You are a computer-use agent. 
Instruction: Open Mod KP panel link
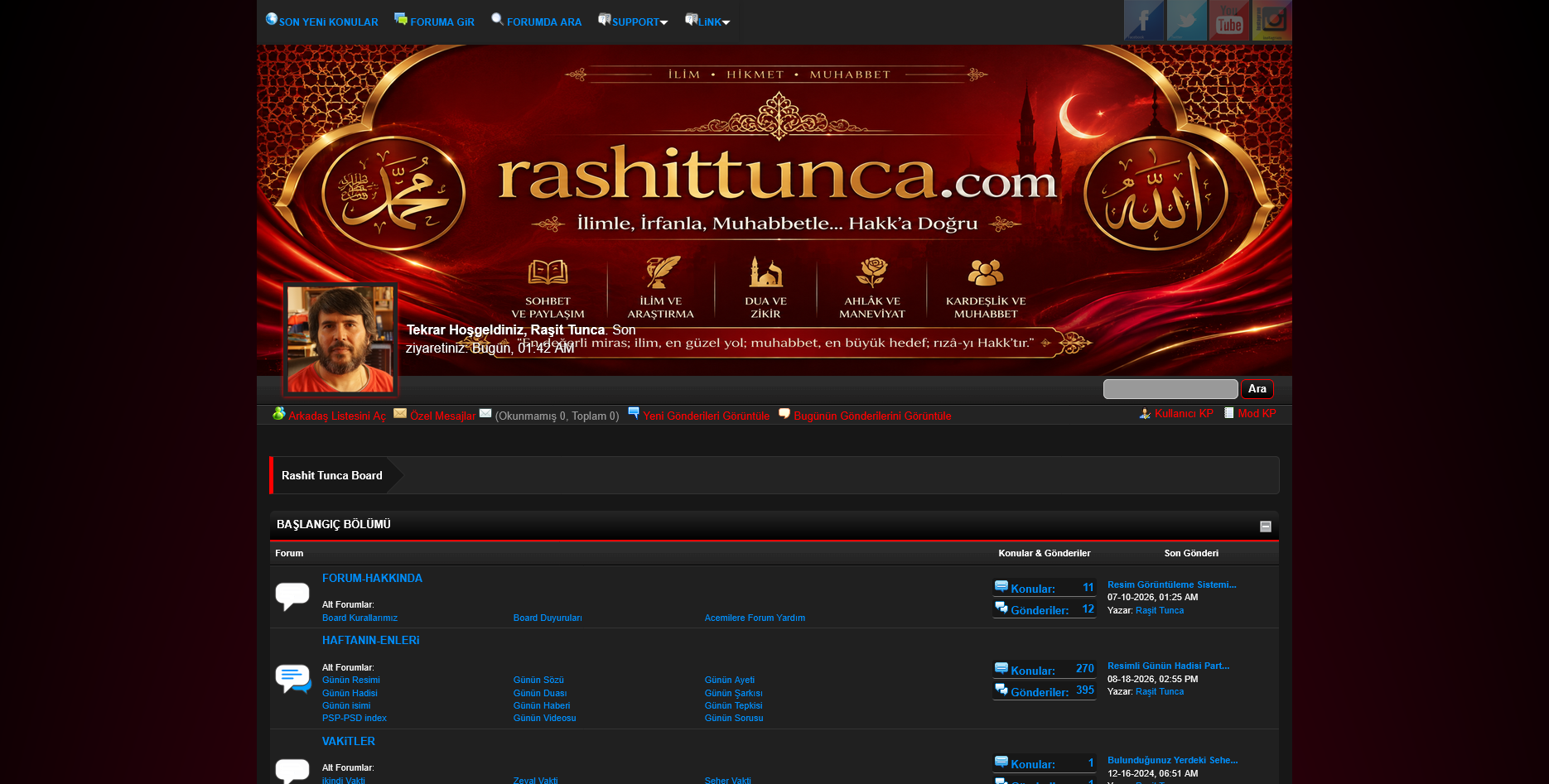[x=1257, y=414]
